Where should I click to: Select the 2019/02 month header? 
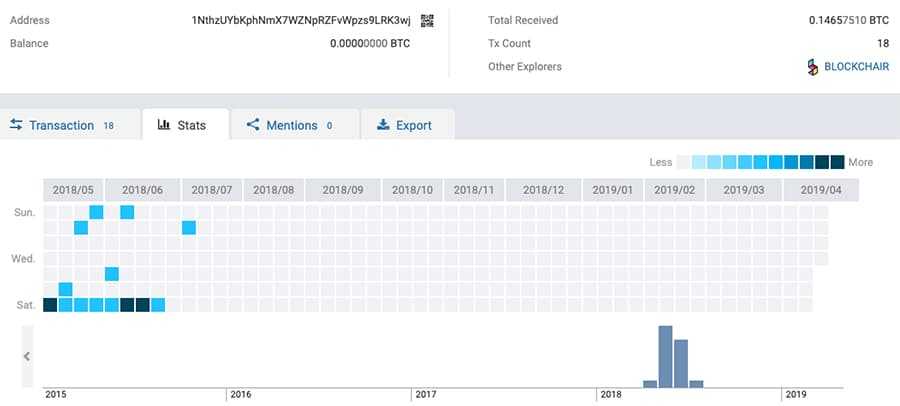(675, 189)
